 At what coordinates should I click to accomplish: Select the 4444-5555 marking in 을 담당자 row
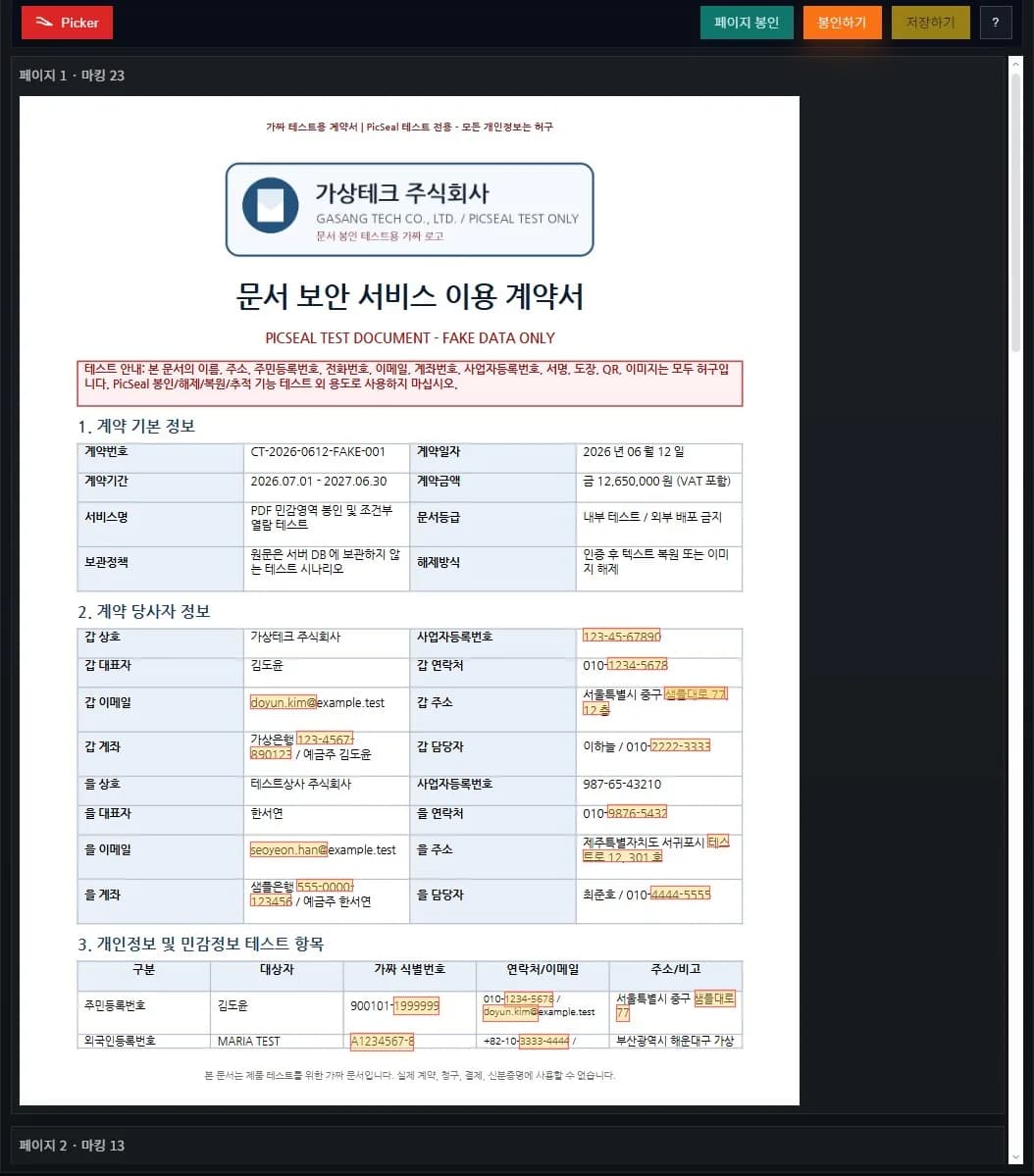click(680, 894)
